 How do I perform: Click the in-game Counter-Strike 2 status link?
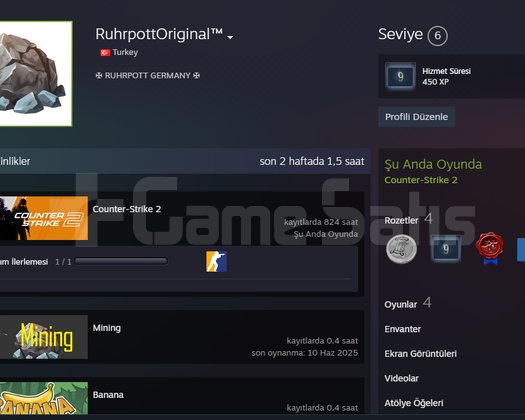pos(421,180)
